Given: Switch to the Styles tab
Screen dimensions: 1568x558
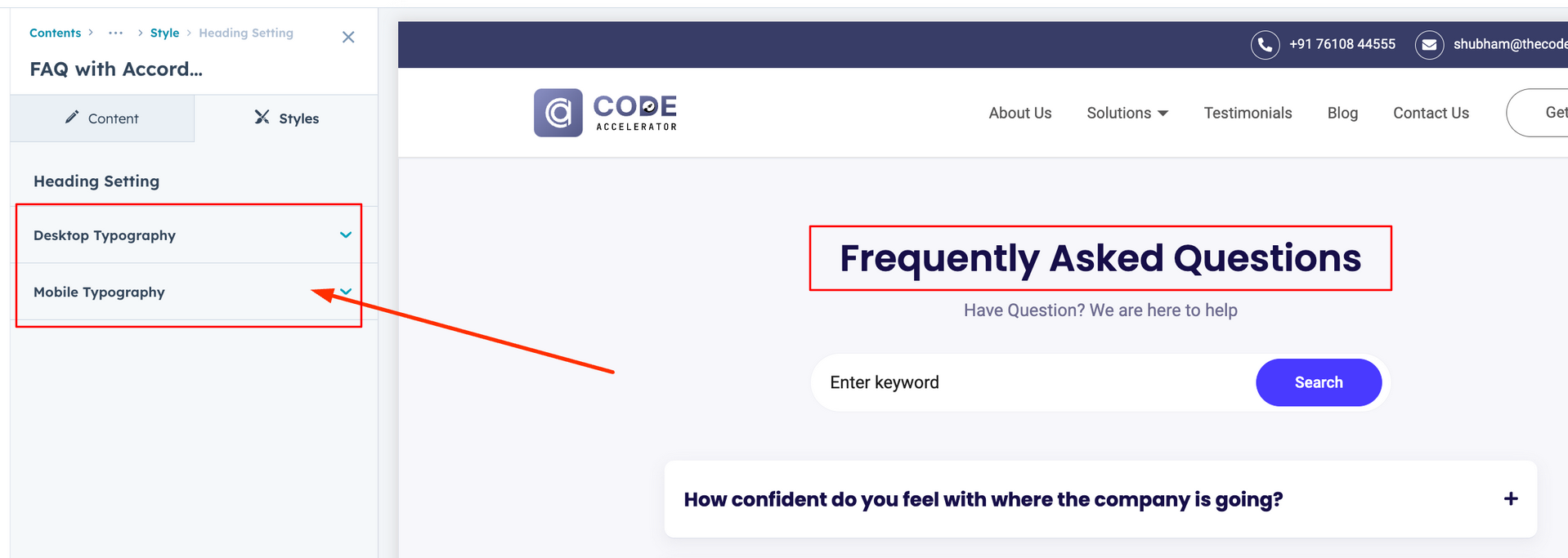Looking at the screenshot, I should [x=284, y=118].
